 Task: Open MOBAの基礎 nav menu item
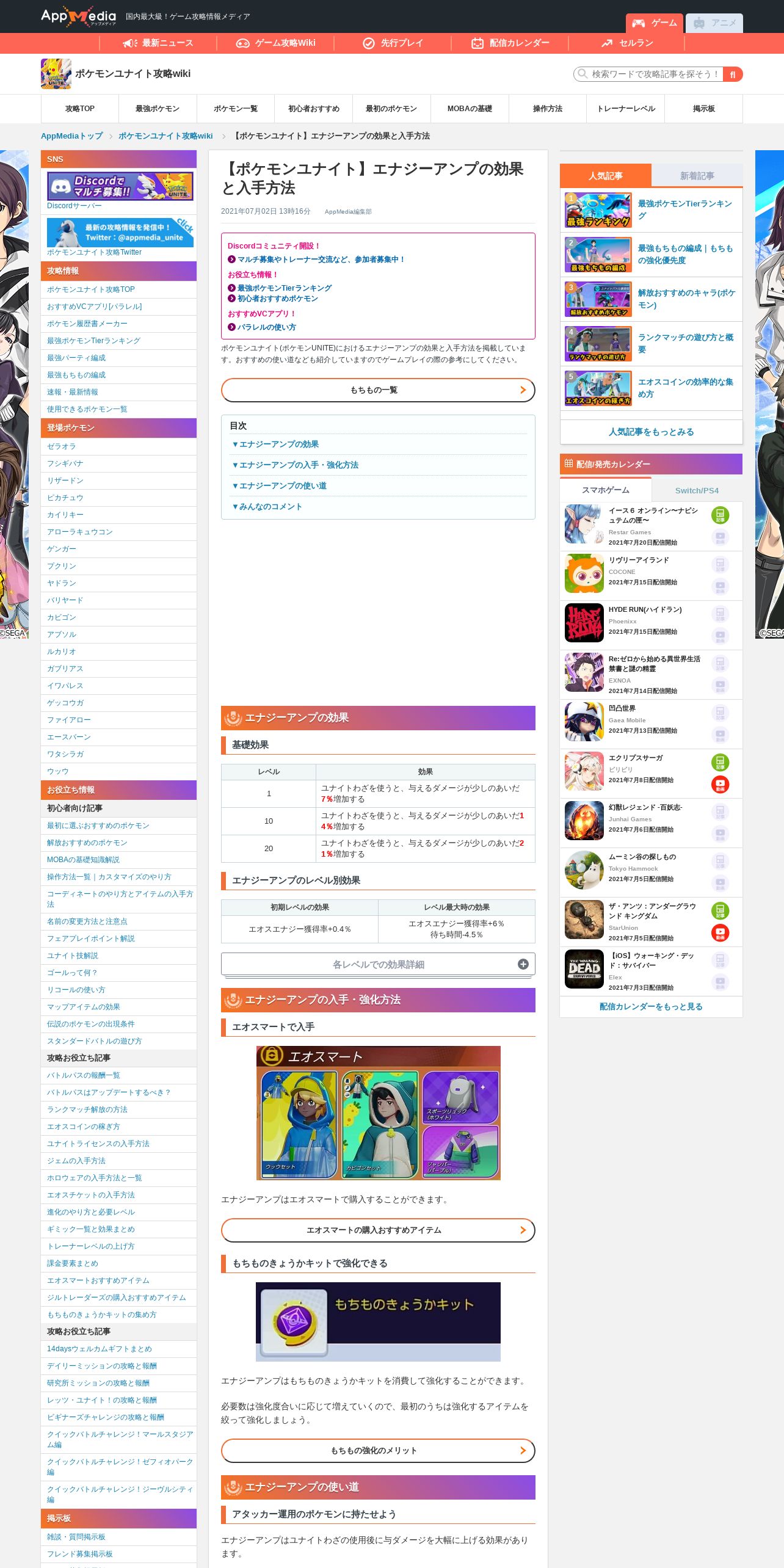tap(470, 109)
